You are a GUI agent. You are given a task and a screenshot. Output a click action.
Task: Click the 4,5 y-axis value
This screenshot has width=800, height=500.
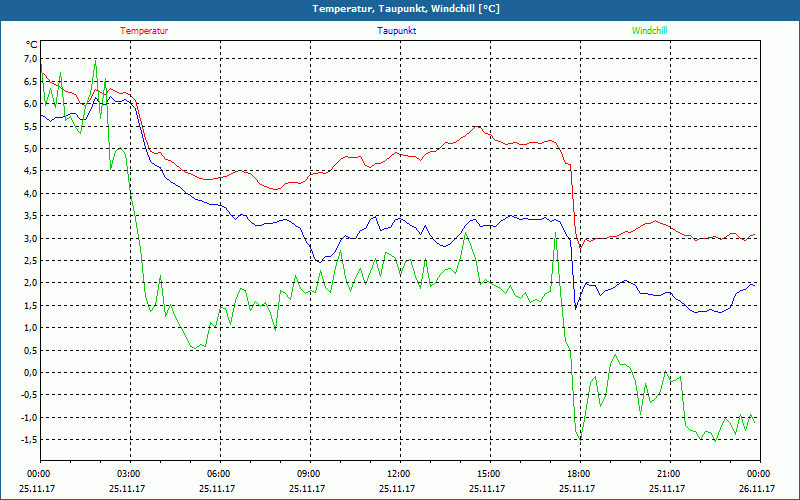tap(31, 171)
